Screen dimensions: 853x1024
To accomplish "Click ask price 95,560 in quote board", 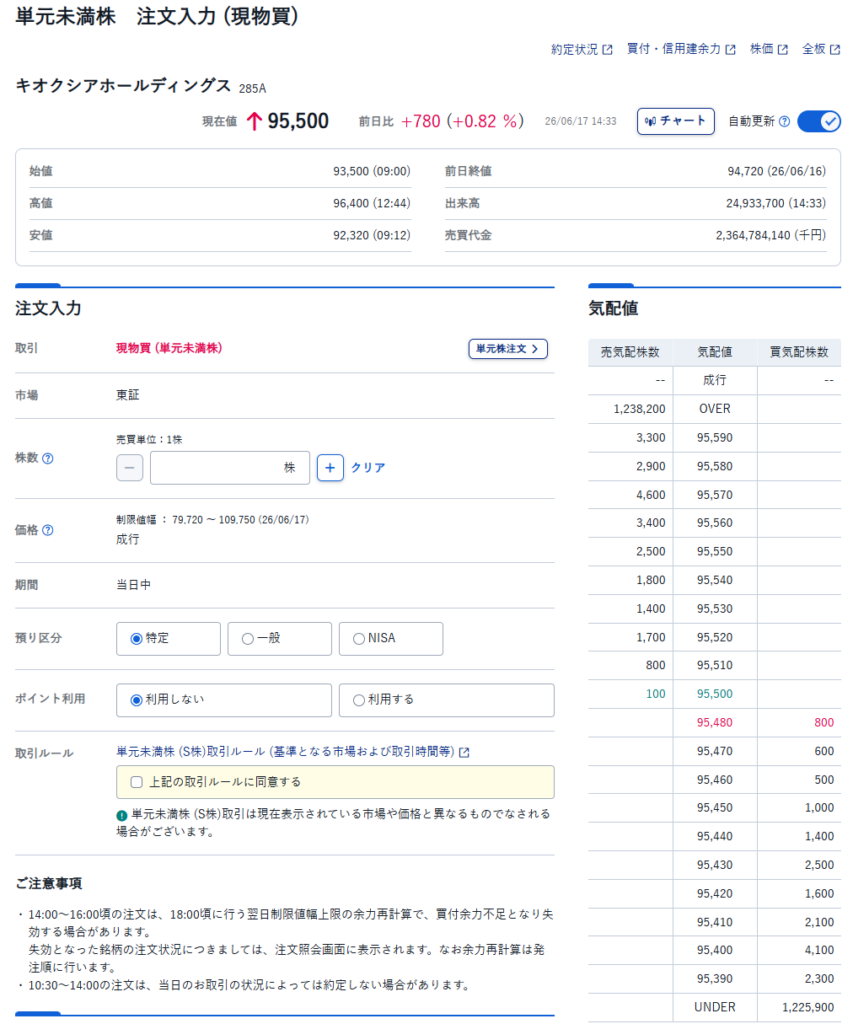I will tap(715, 523).
